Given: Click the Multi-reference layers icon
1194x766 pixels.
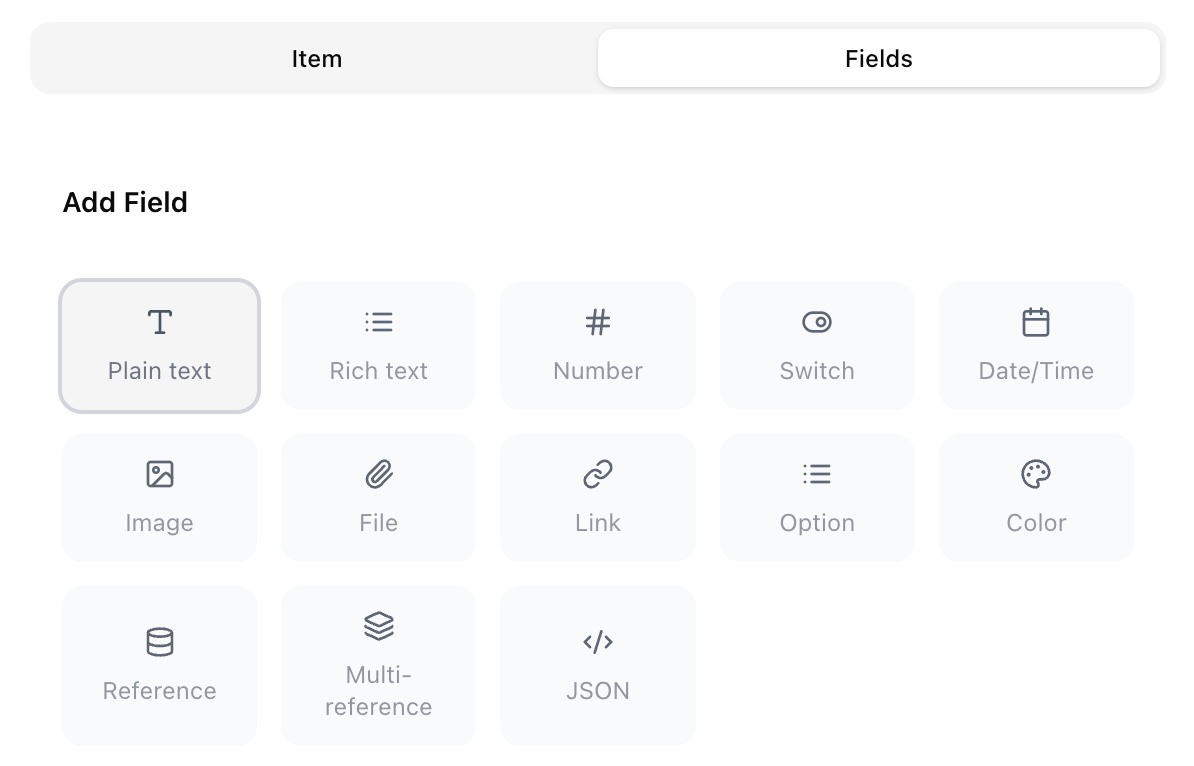Looking at the screenshot, I should coord(378,626).
